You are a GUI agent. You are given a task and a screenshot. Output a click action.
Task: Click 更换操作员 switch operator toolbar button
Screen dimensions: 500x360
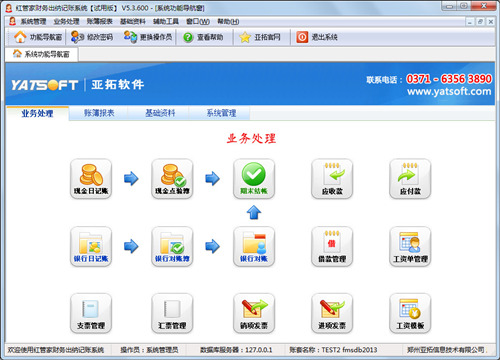[x=148, y=37]
